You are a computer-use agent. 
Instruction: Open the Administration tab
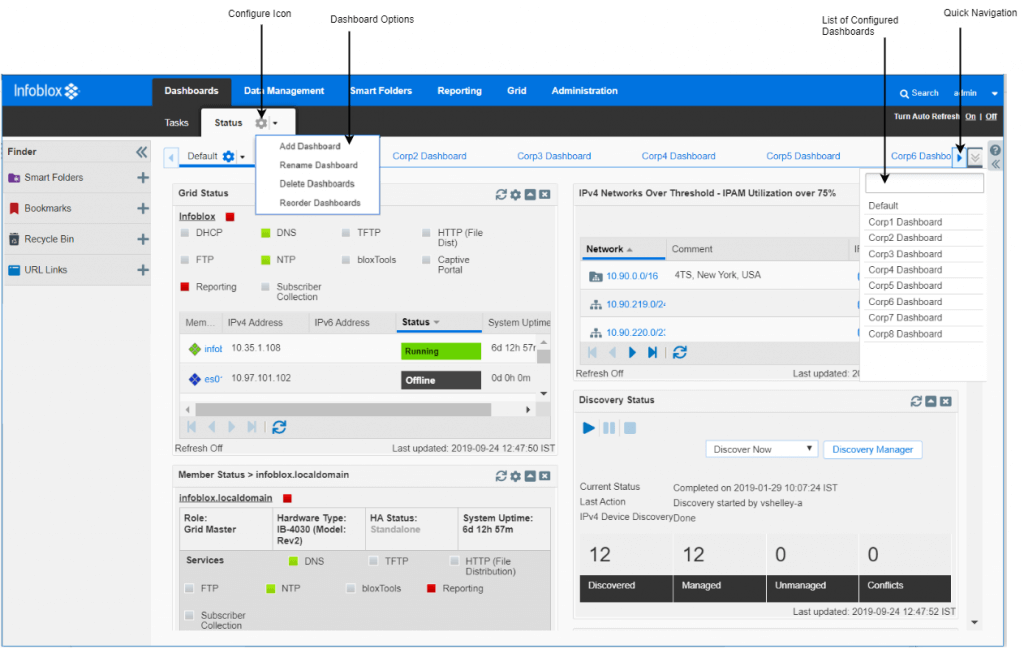click(584, 91)
